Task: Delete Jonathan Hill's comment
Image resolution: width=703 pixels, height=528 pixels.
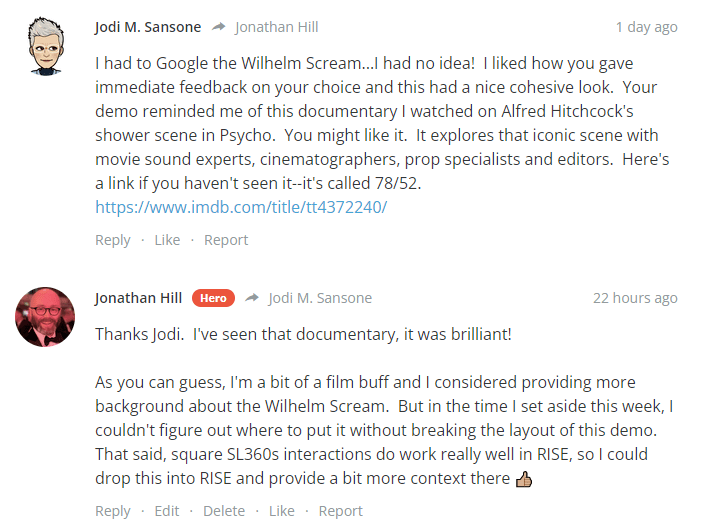Action: coord(224,511)
